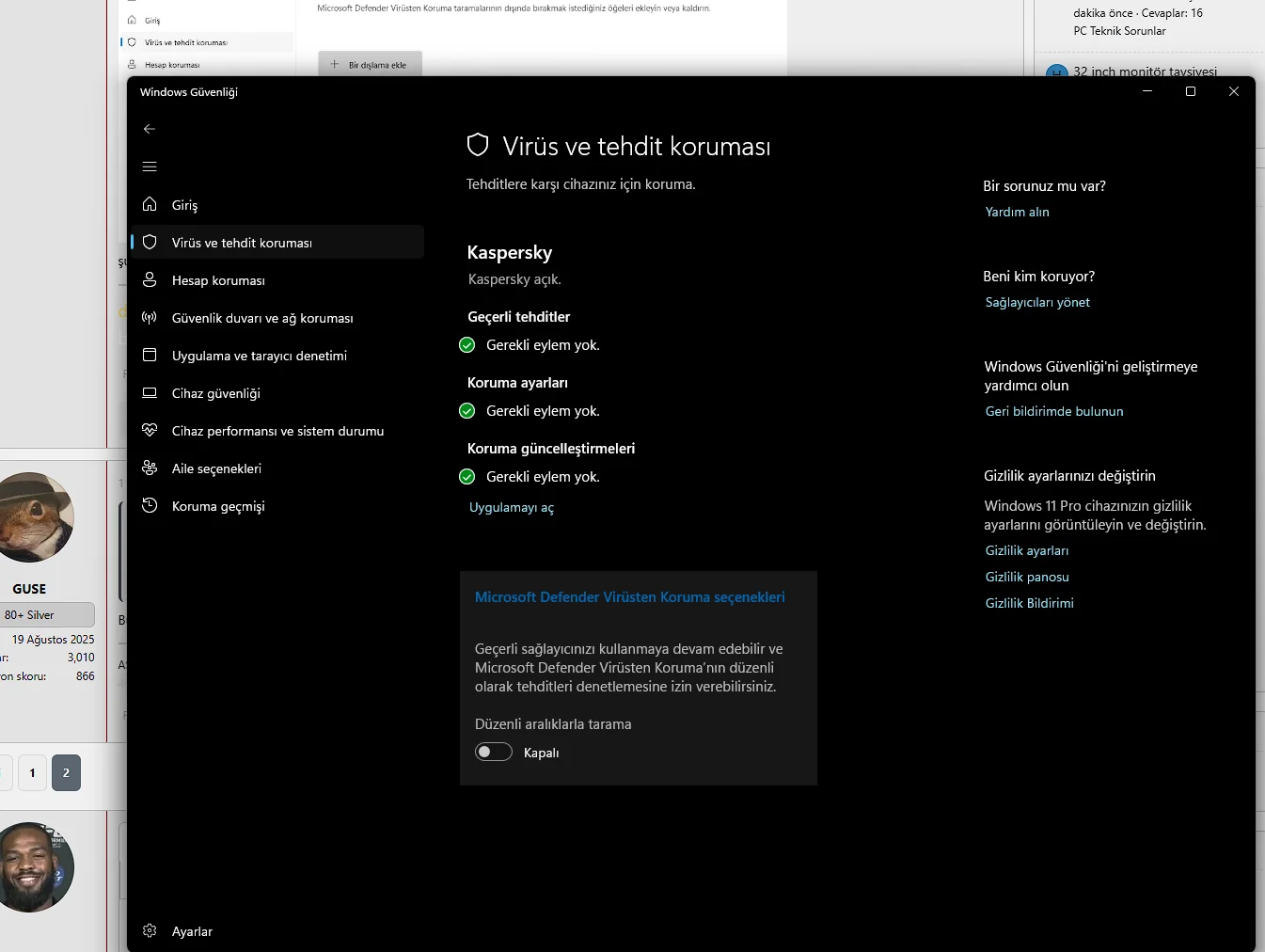Click the back arrow in Windows Güvenliği
The height and width of the screenshot is (952, 1265).
[150, 129]
